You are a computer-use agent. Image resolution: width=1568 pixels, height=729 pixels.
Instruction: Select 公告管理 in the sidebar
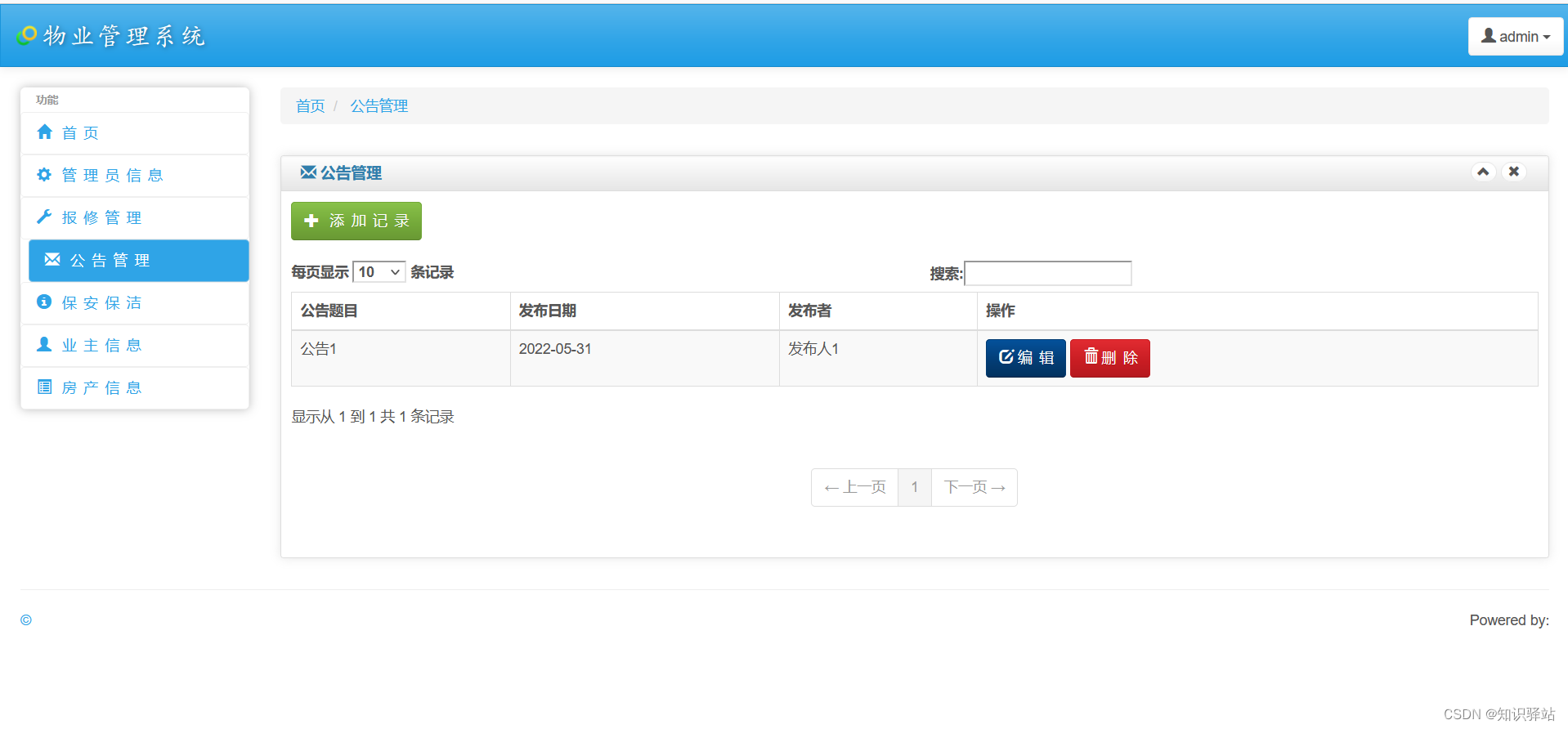tap(139, 261)
